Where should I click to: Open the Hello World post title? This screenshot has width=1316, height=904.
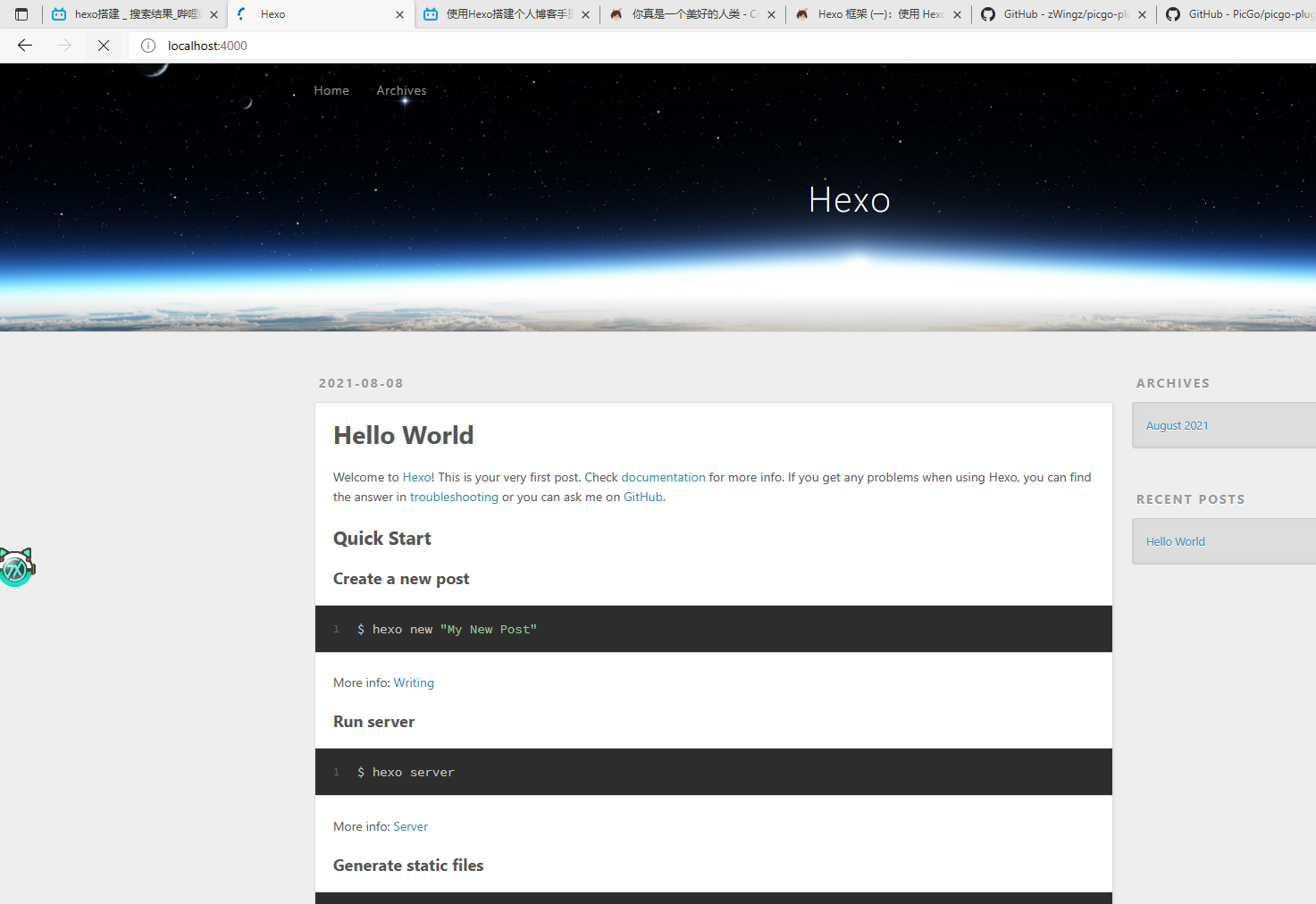[x=404, y=435]
